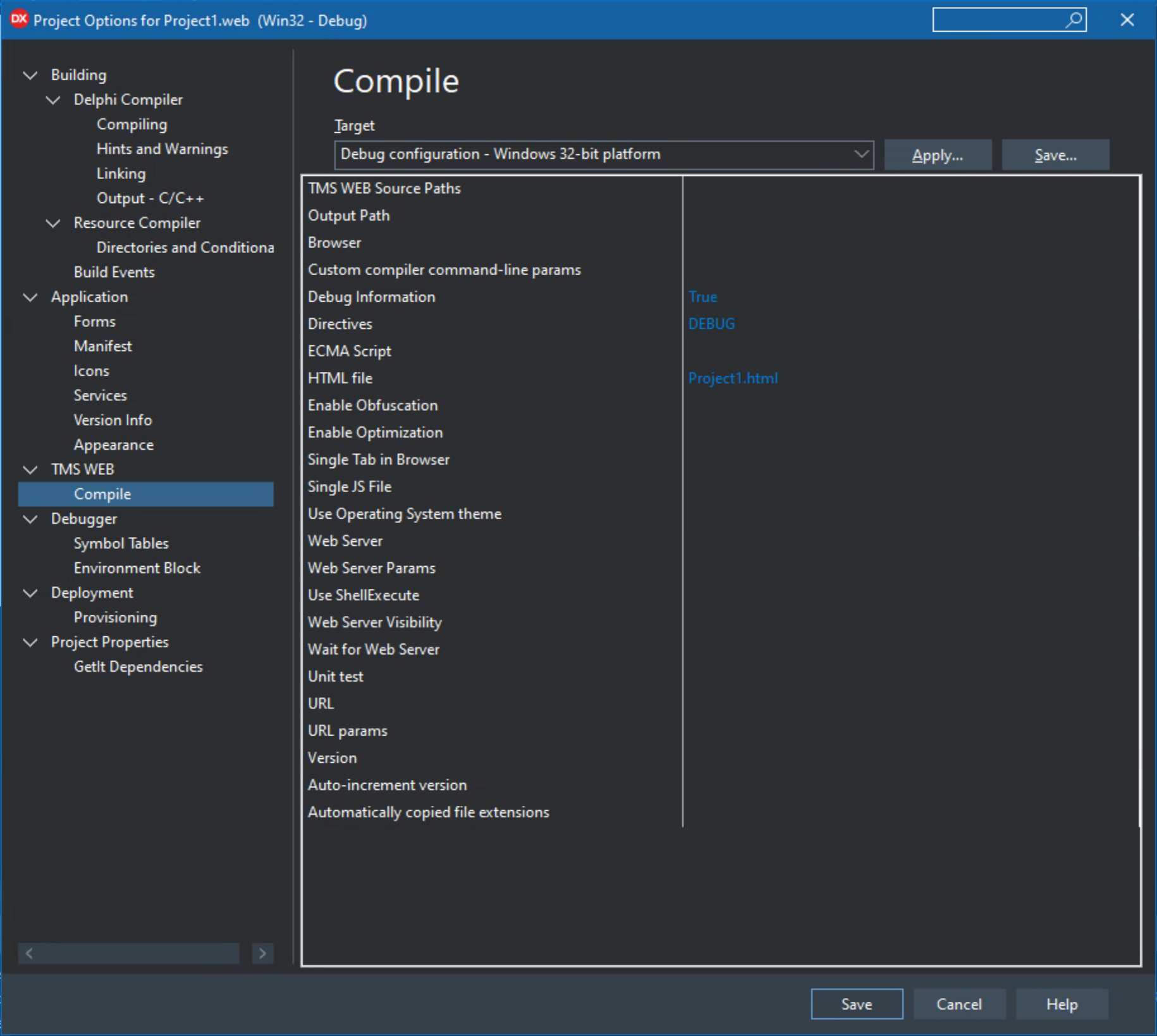Viewport: 1157px width, 1036px height.
Task: Click the Apply... button
Action: pos(938,155)
